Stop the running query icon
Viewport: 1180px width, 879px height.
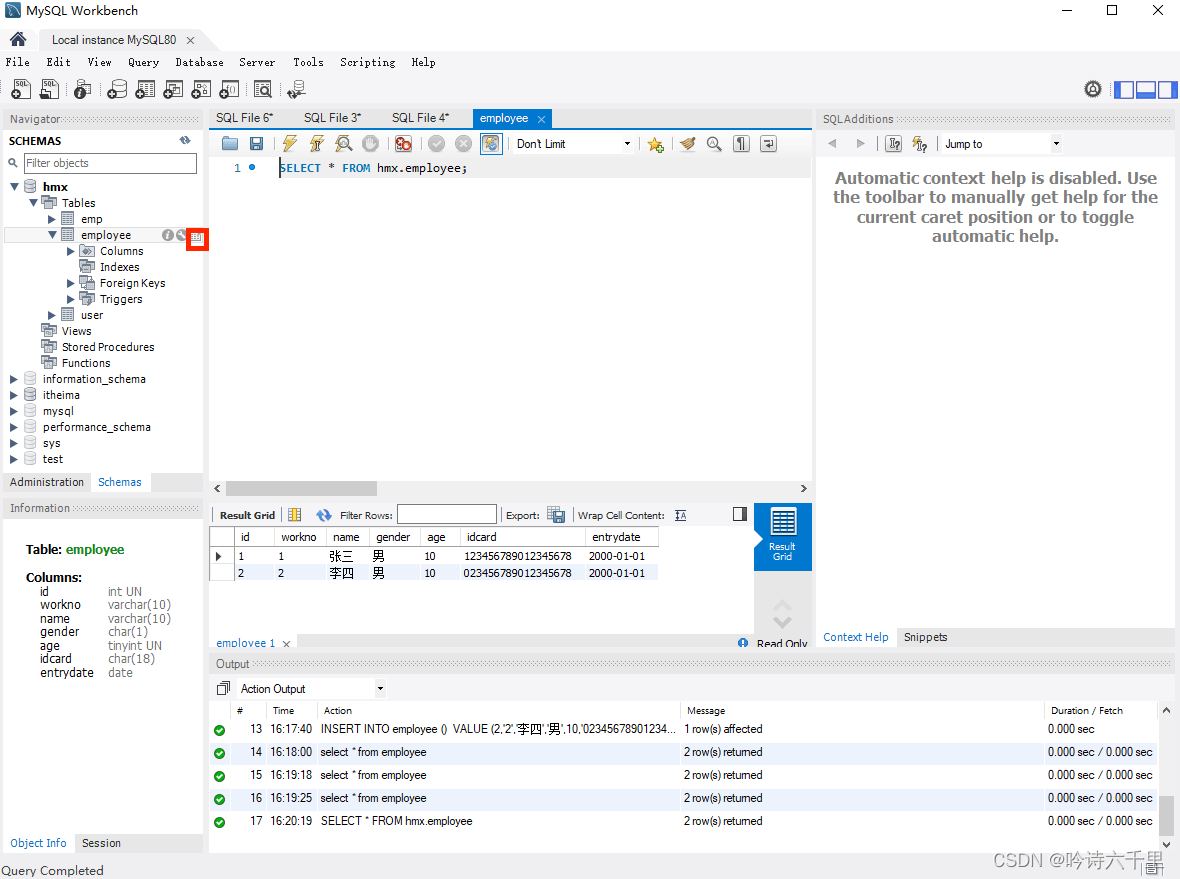pos(370,144)
